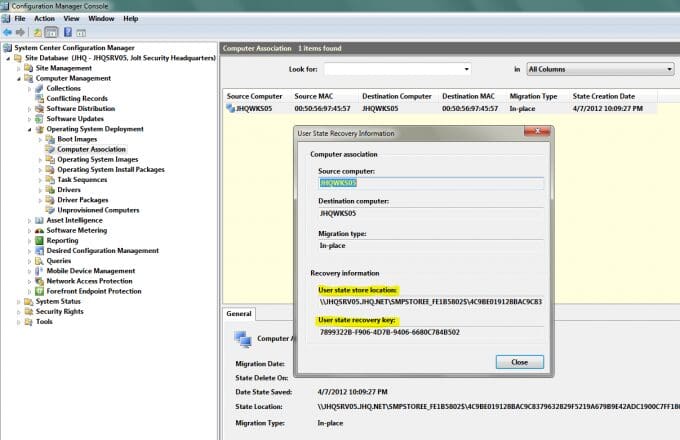Click the Desired Configuration Management icon
Screen dimensions: 680x440
point(39,251)
